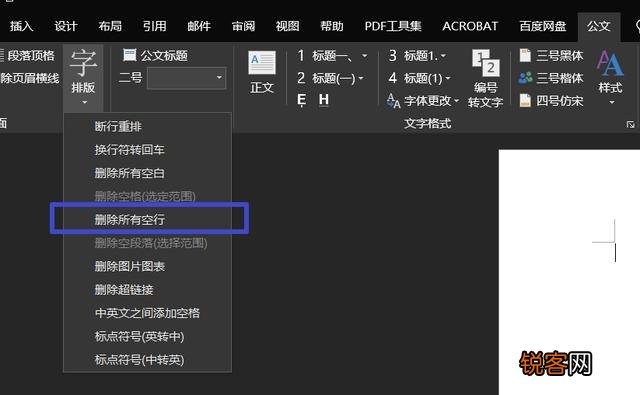Screen dimensions: 640x395
Task: Apply 三号黑体 font preset
Action: pos(551,55)
